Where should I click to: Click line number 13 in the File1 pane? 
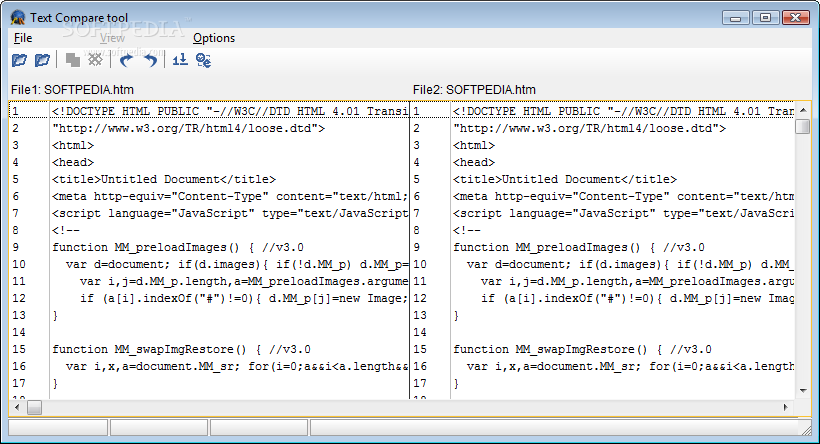19,315
